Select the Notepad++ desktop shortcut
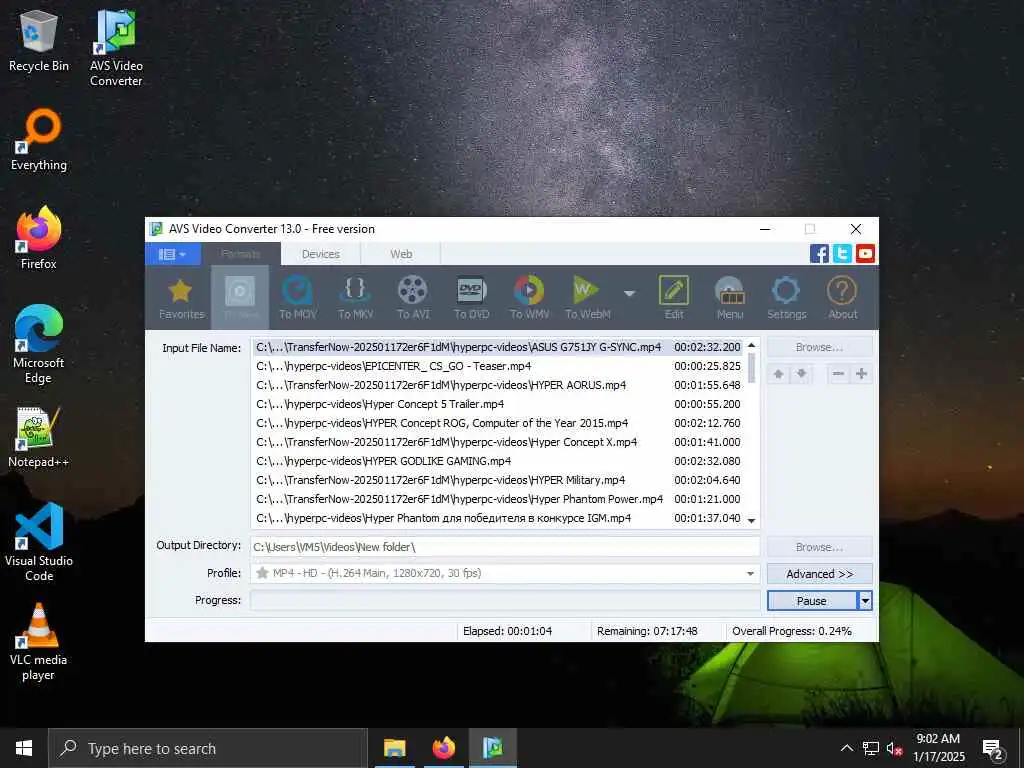Image resolution: width=1024 pixels, height=768 pixels. click(x=39, y=436)
